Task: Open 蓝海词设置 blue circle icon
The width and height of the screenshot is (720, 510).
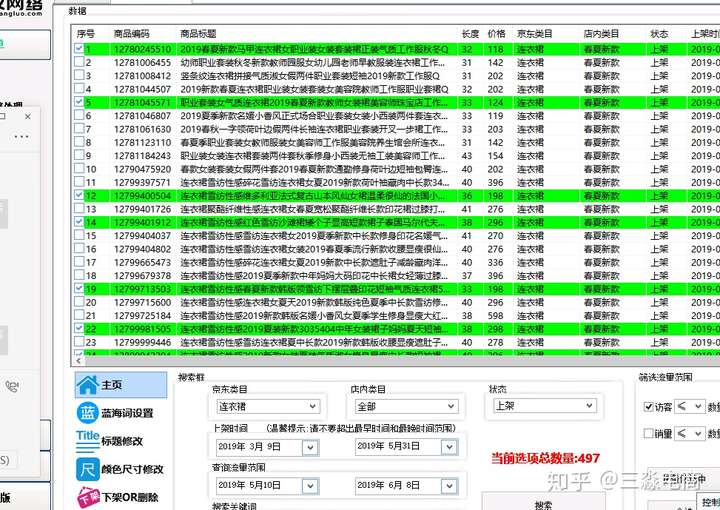Action: pyautogui.click(x=88, y=413)
